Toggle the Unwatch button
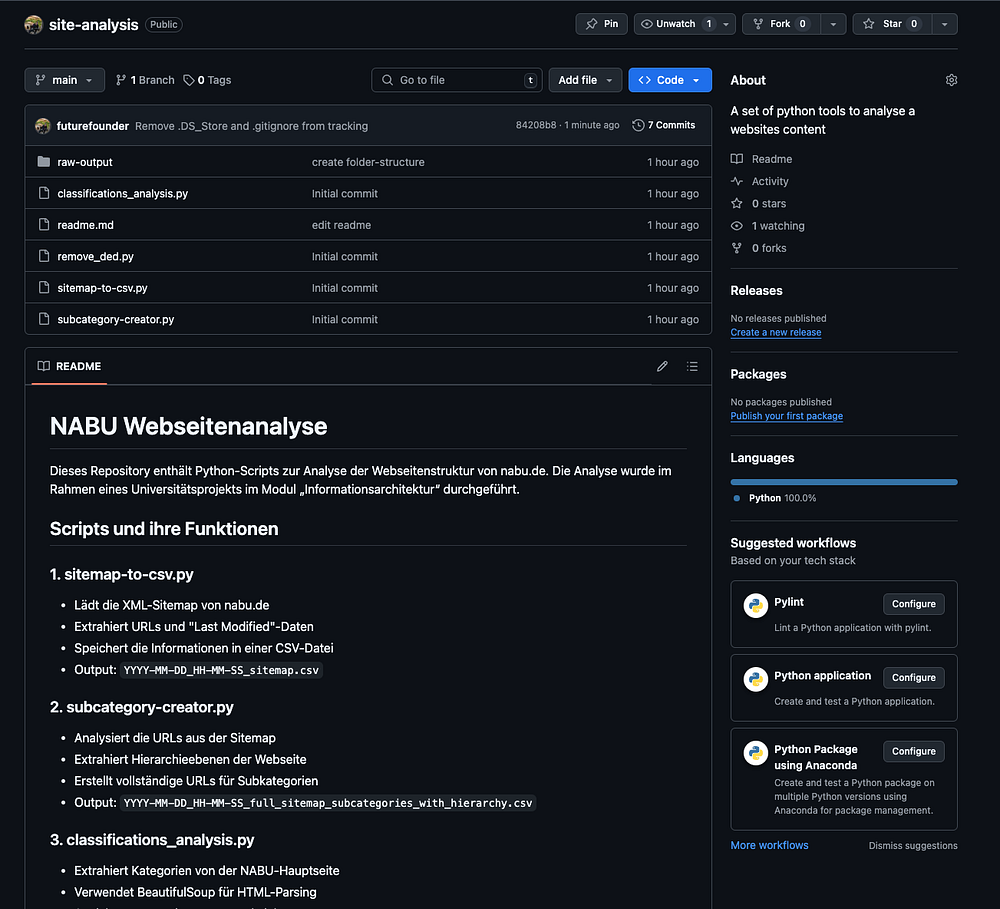The image size is (1000, 909). [675, 24]
